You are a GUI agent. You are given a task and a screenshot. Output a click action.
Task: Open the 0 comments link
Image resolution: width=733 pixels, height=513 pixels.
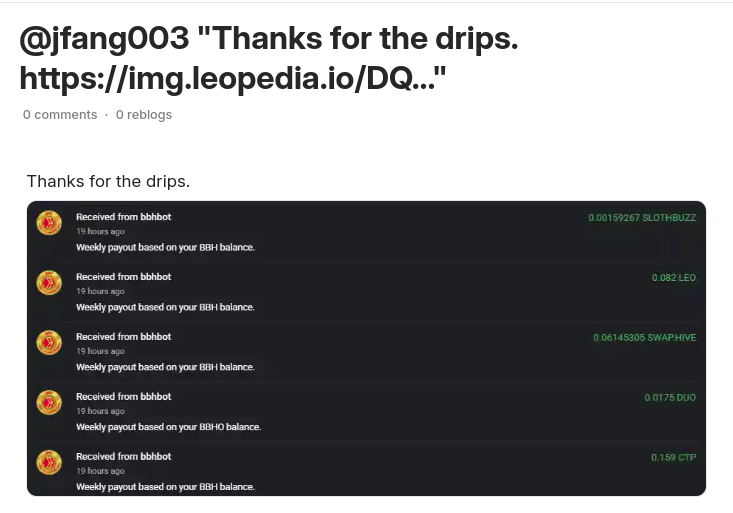(x=60, y=115)
